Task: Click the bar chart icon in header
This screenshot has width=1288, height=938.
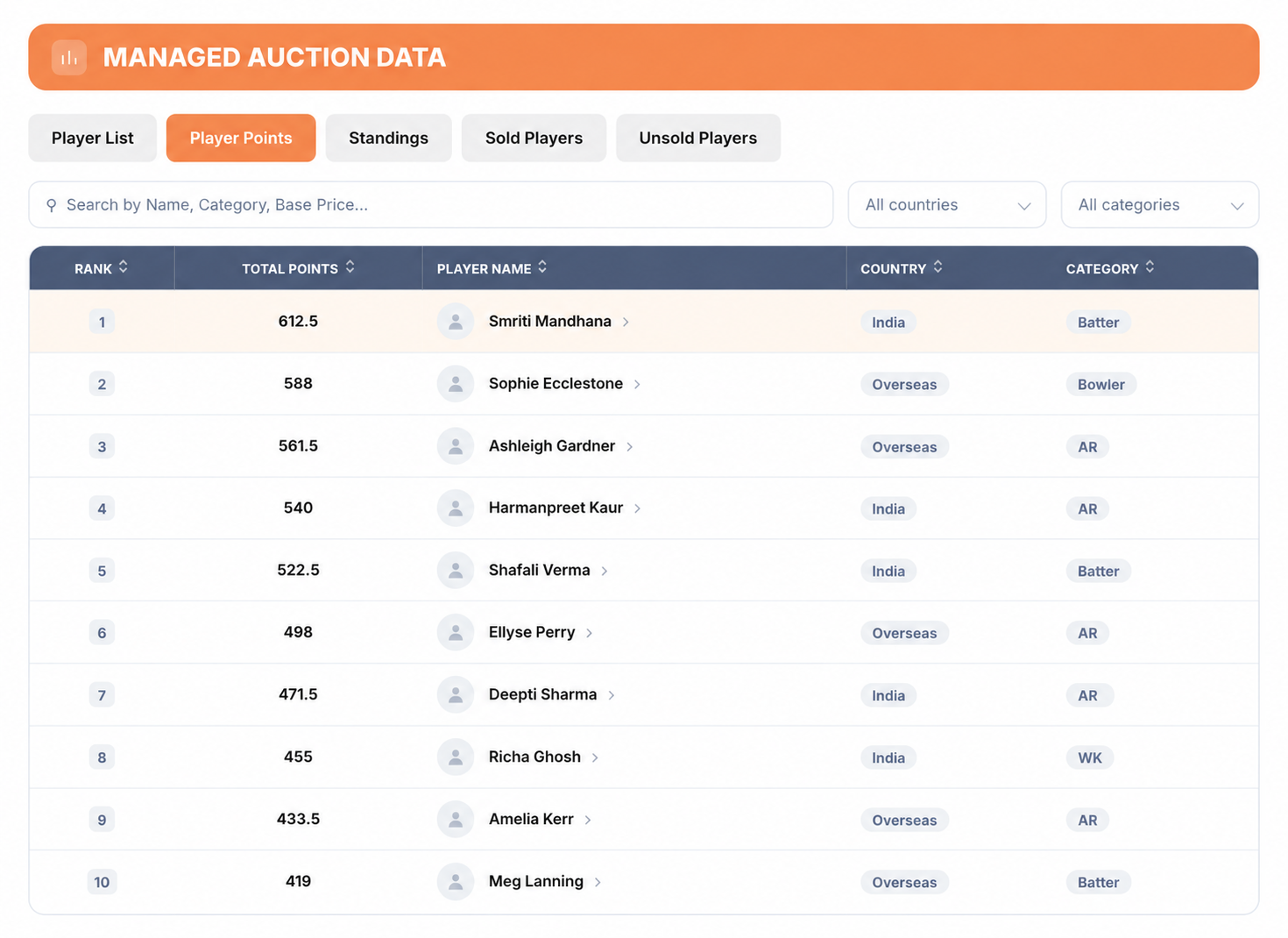Action: pyautogui.click(x=69, y=58)
